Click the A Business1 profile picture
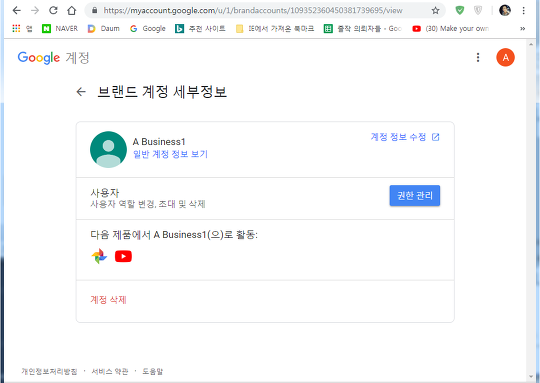Viewport: 540px width, 383px height. point(108,149)
